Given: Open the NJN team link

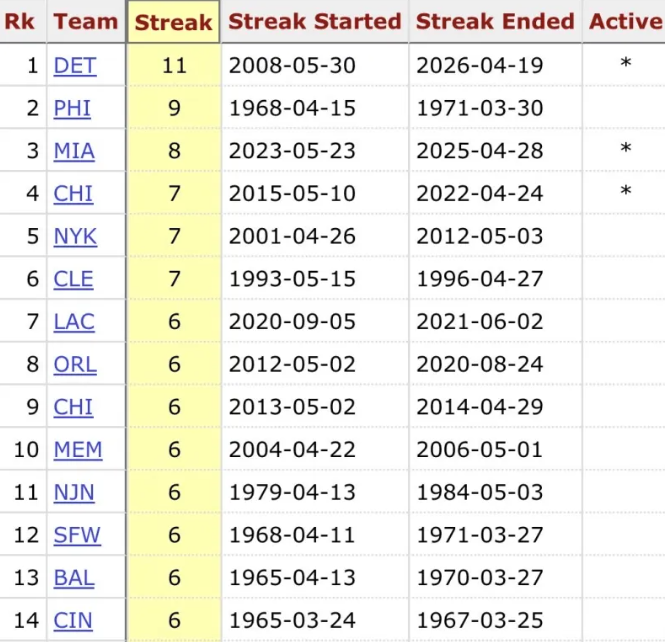Looking at the screenshot, I should 75,492.
